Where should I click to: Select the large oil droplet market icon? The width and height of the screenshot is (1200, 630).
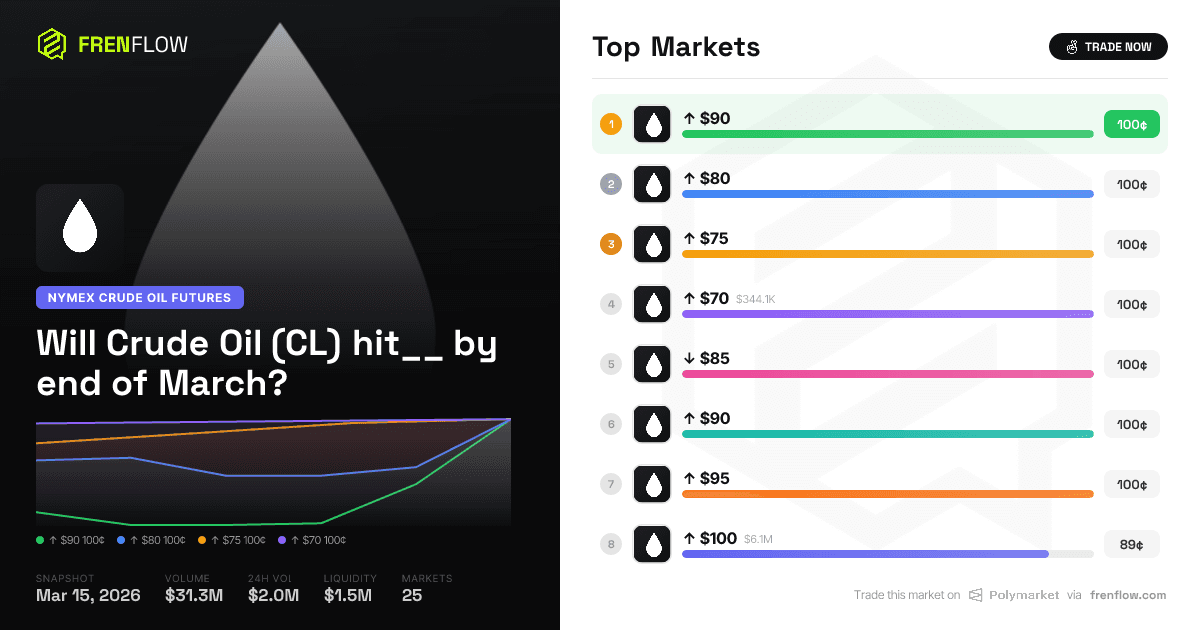80,228
